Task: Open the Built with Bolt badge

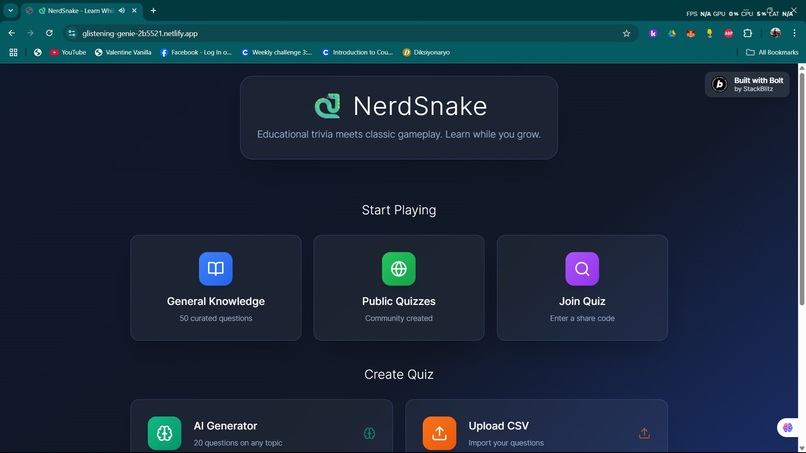Action: 747,84
